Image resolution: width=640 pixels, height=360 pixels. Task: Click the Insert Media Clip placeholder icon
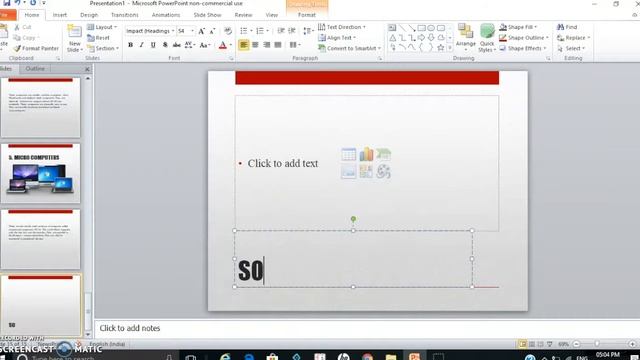[384, 172]
